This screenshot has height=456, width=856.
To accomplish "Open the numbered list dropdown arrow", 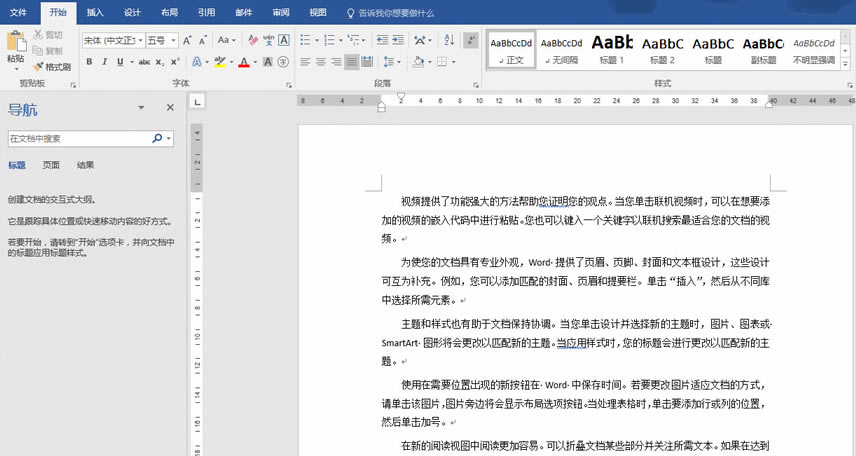I will [340, 40].
